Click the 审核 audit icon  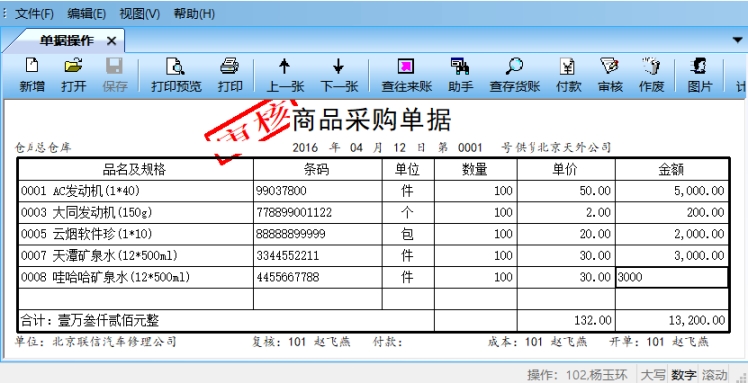610,75
